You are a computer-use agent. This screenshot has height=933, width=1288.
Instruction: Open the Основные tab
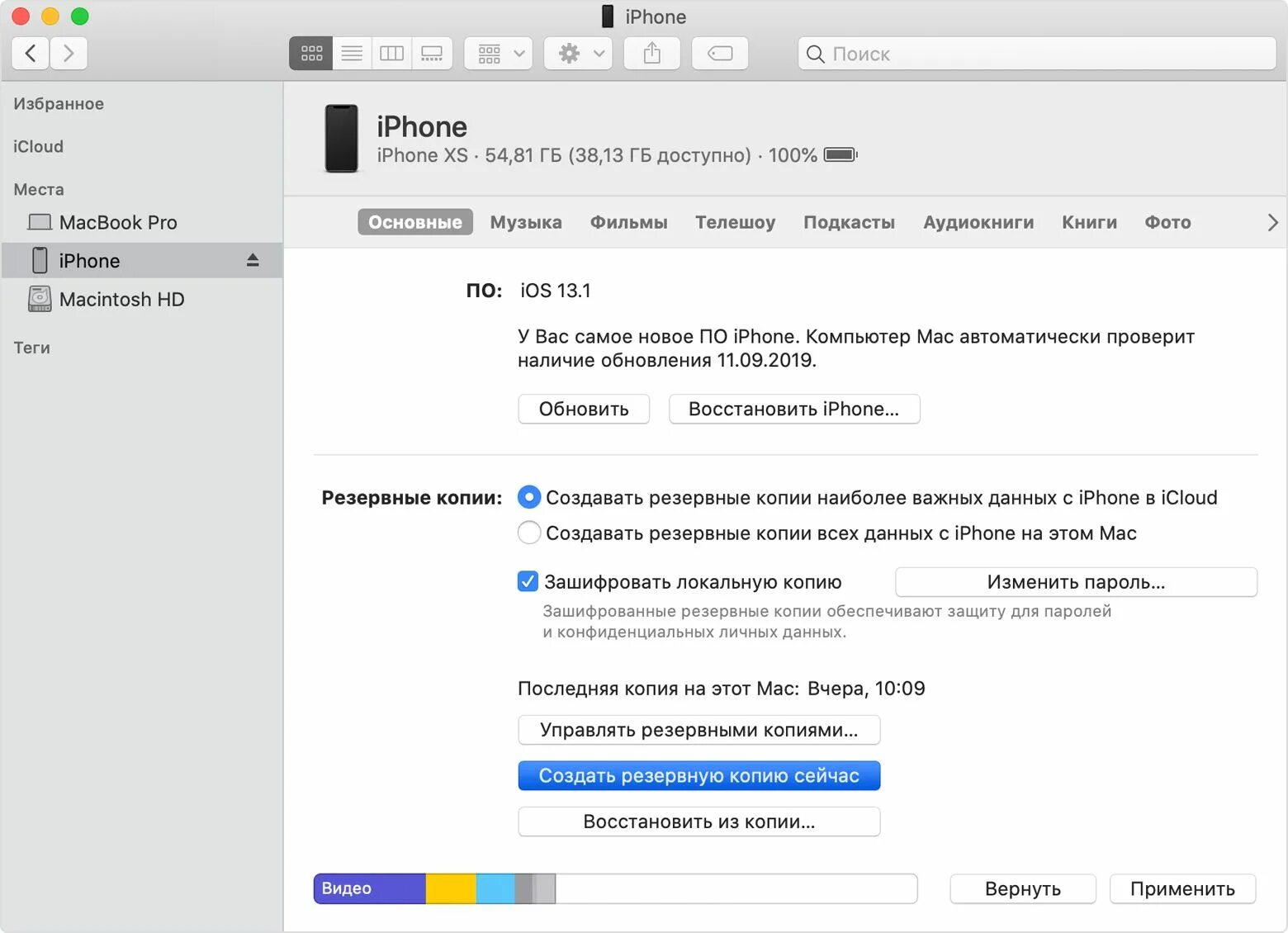(x=415, y=222)
